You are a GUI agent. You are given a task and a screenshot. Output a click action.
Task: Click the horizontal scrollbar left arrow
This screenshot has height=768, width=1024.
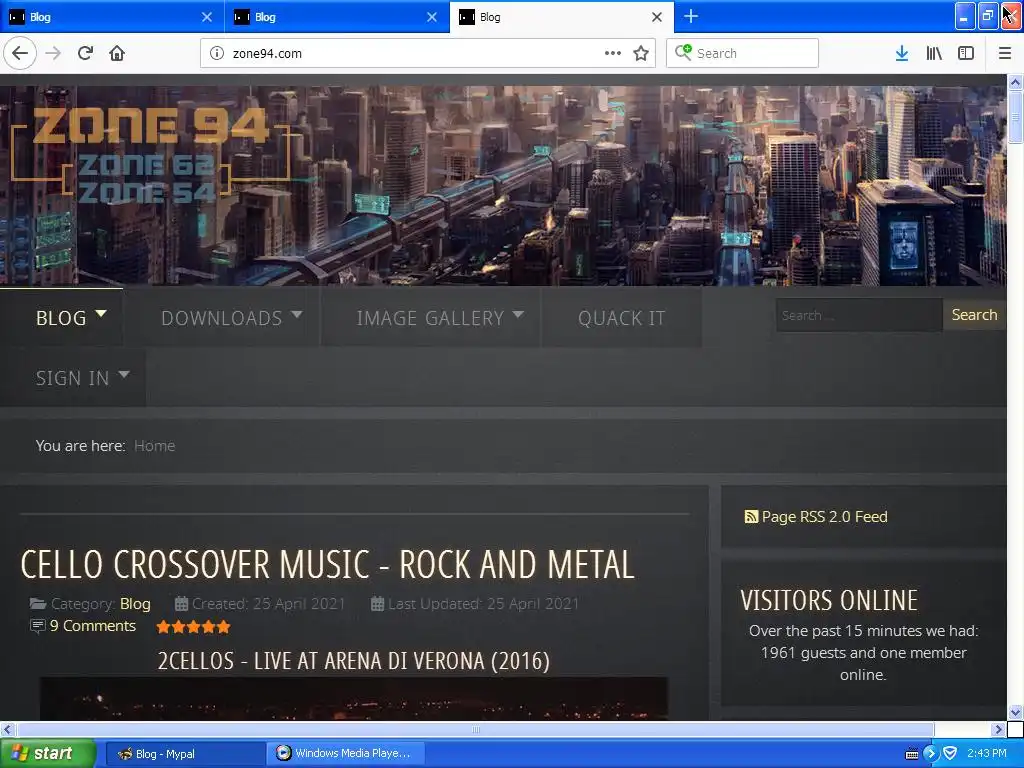[7, 729]
